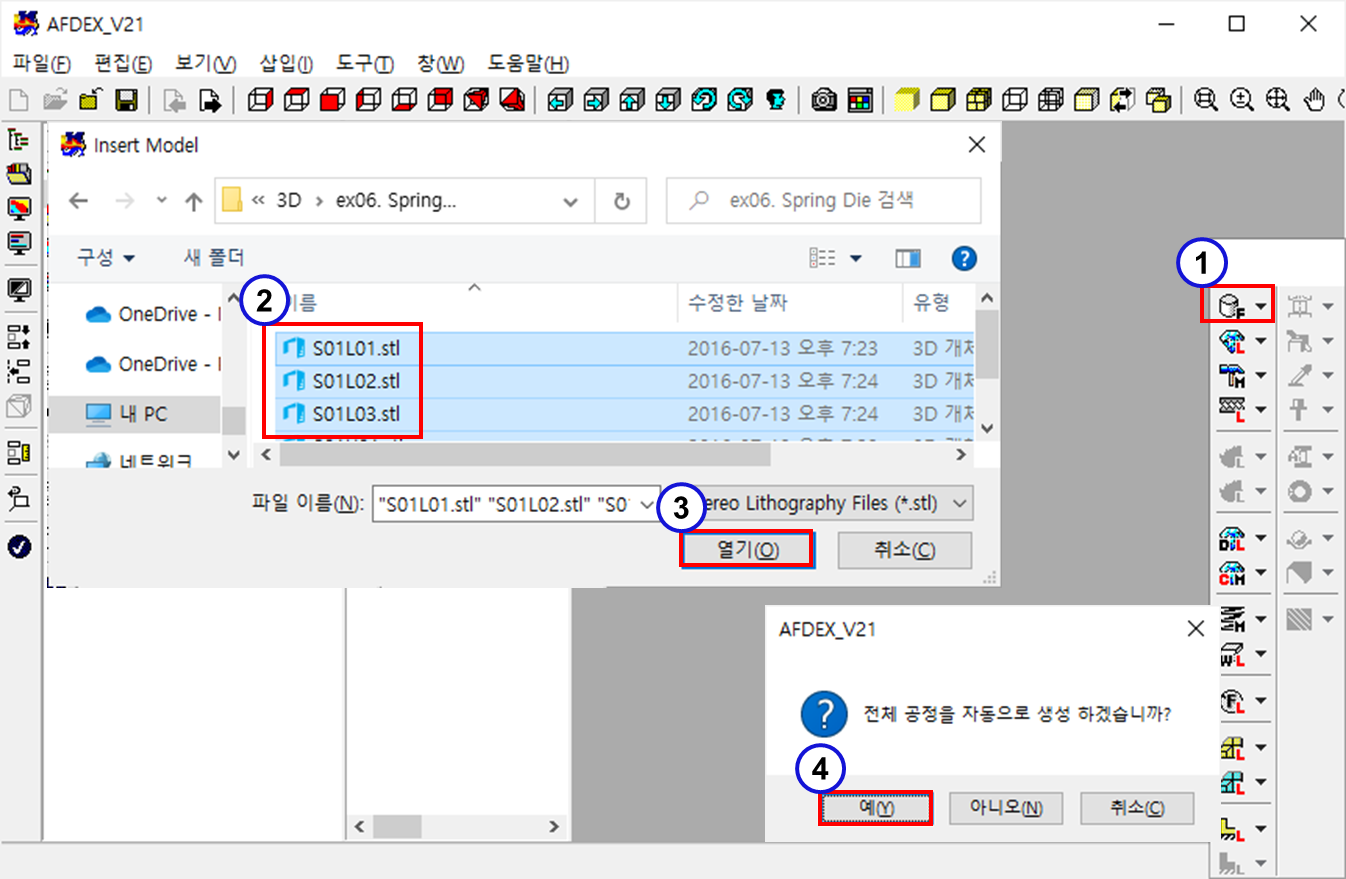1346x879 pixels.
Task: Open the file type filter dropdown
Action: [961, 503]
